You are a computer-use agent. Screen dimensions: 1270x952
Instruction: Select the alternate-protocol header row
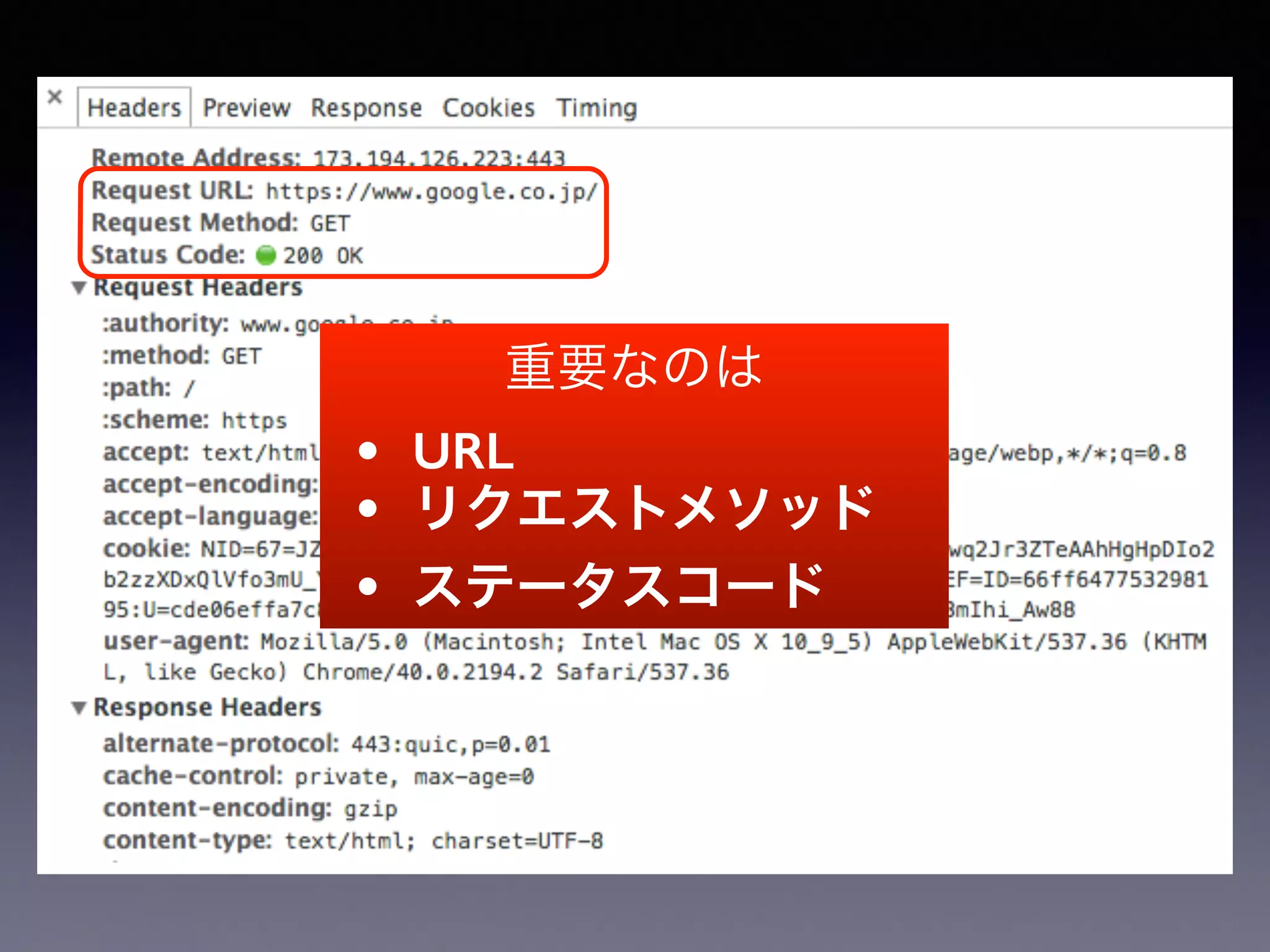tap(326, 744)
